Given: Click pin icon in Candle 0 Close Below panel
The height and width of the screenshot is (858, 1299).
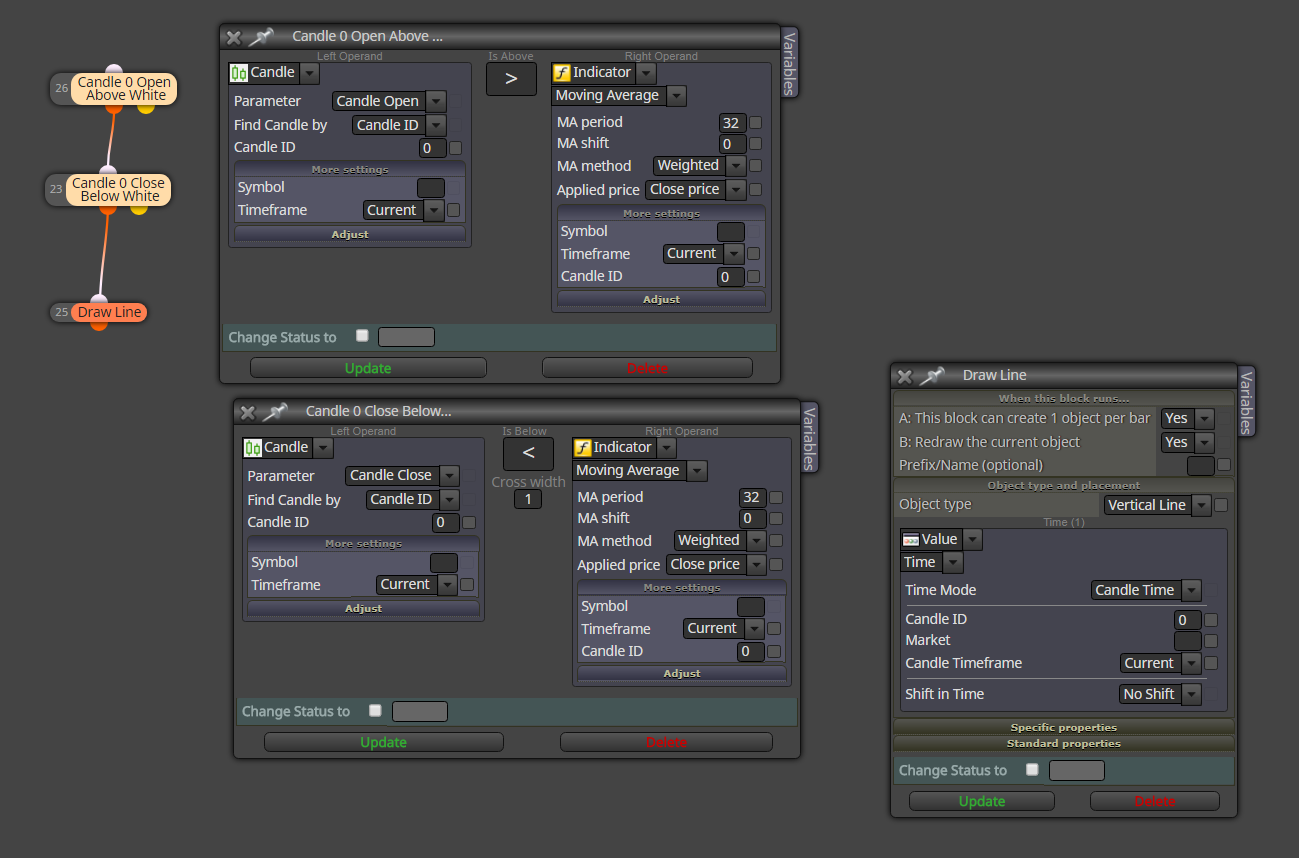Looking at the screenshot, I should 275,411.
